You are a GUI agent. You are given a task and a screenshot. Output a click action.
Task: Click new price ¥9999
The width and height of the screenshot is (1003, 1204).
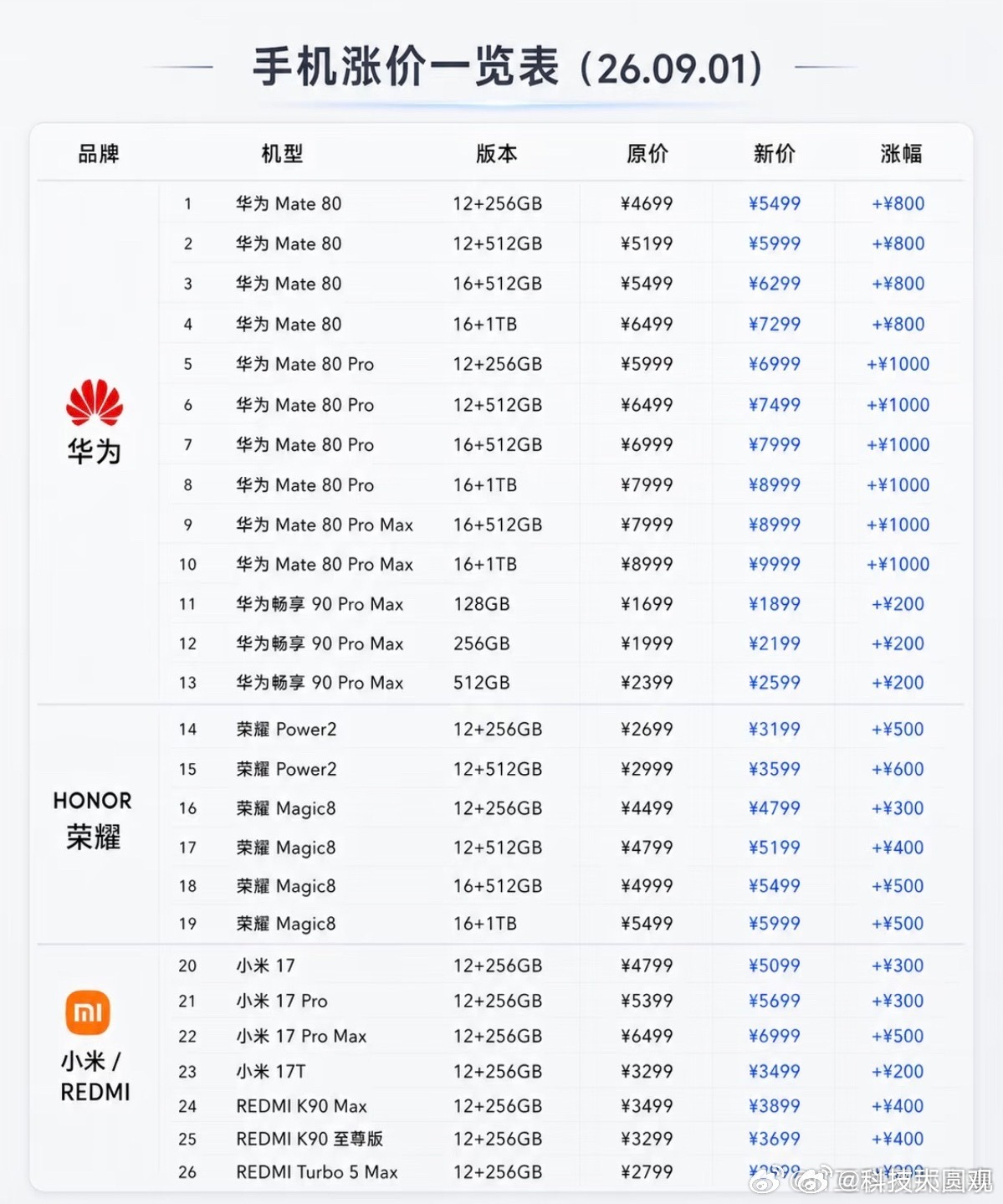tap(775, 564)
